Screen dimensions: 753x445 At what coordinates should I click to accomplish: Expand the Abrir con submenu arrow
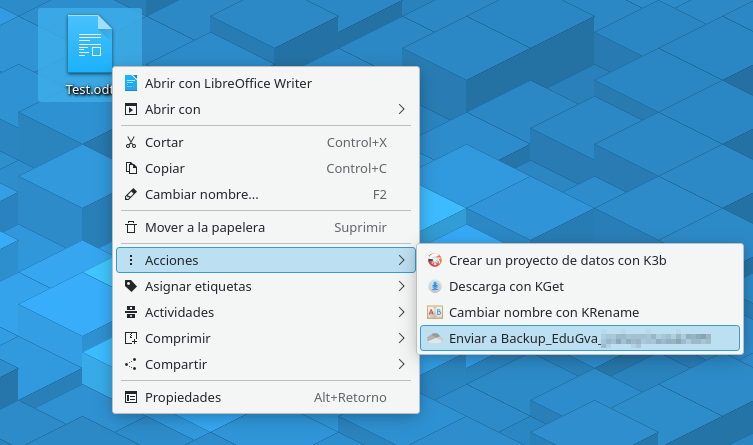point(401,109)
